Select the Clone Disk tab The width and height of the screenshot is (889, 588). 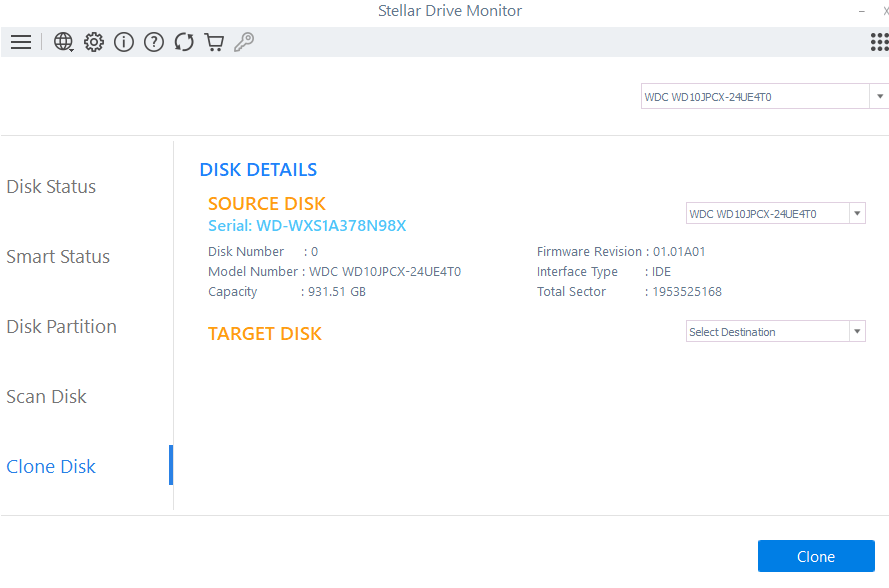[51, 466]
